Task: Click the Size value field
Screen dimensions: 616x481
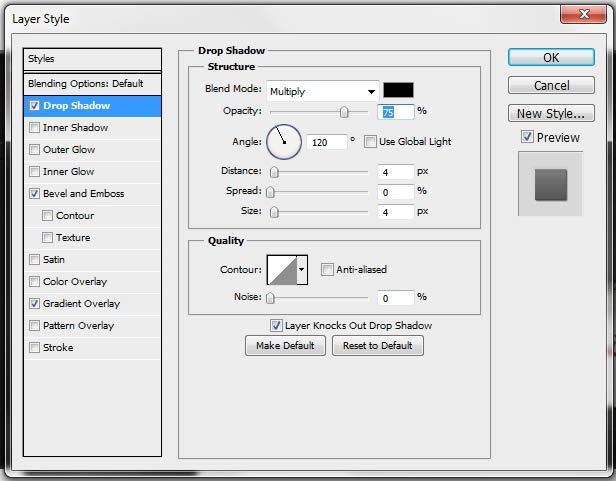Action: coord(396,212)
